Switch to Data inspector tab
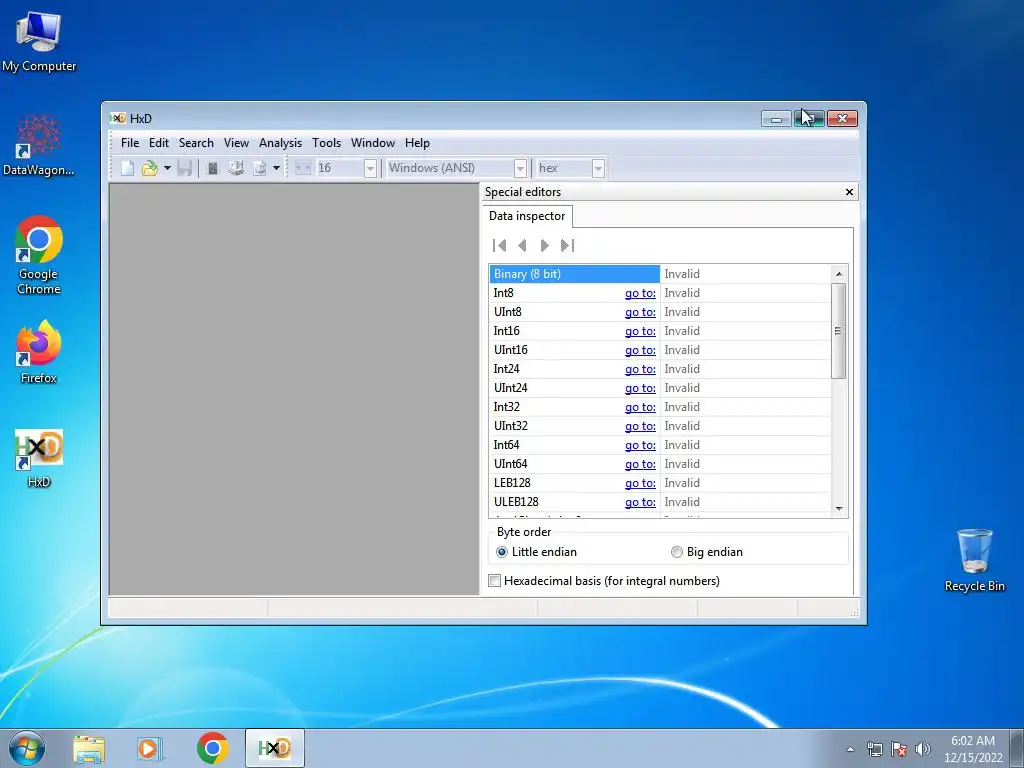 527,216
